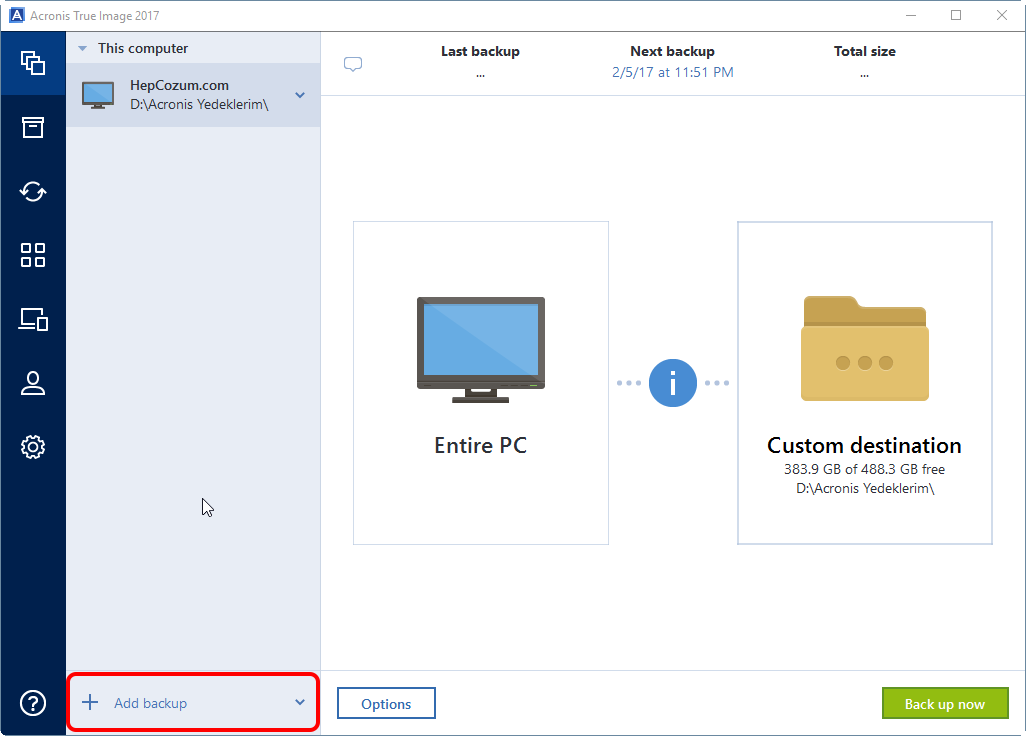Click the Next backup date 2/5/17

tap(673, 73)
